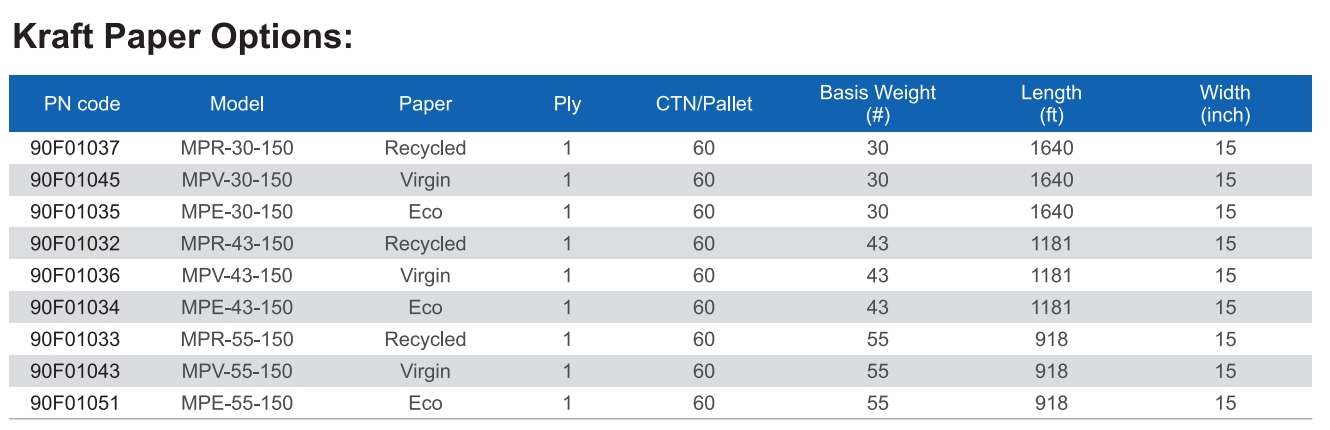The width and height of the screenshot is (1330, 430).
Task: Click the PN code column header
Action: point(82,104)
